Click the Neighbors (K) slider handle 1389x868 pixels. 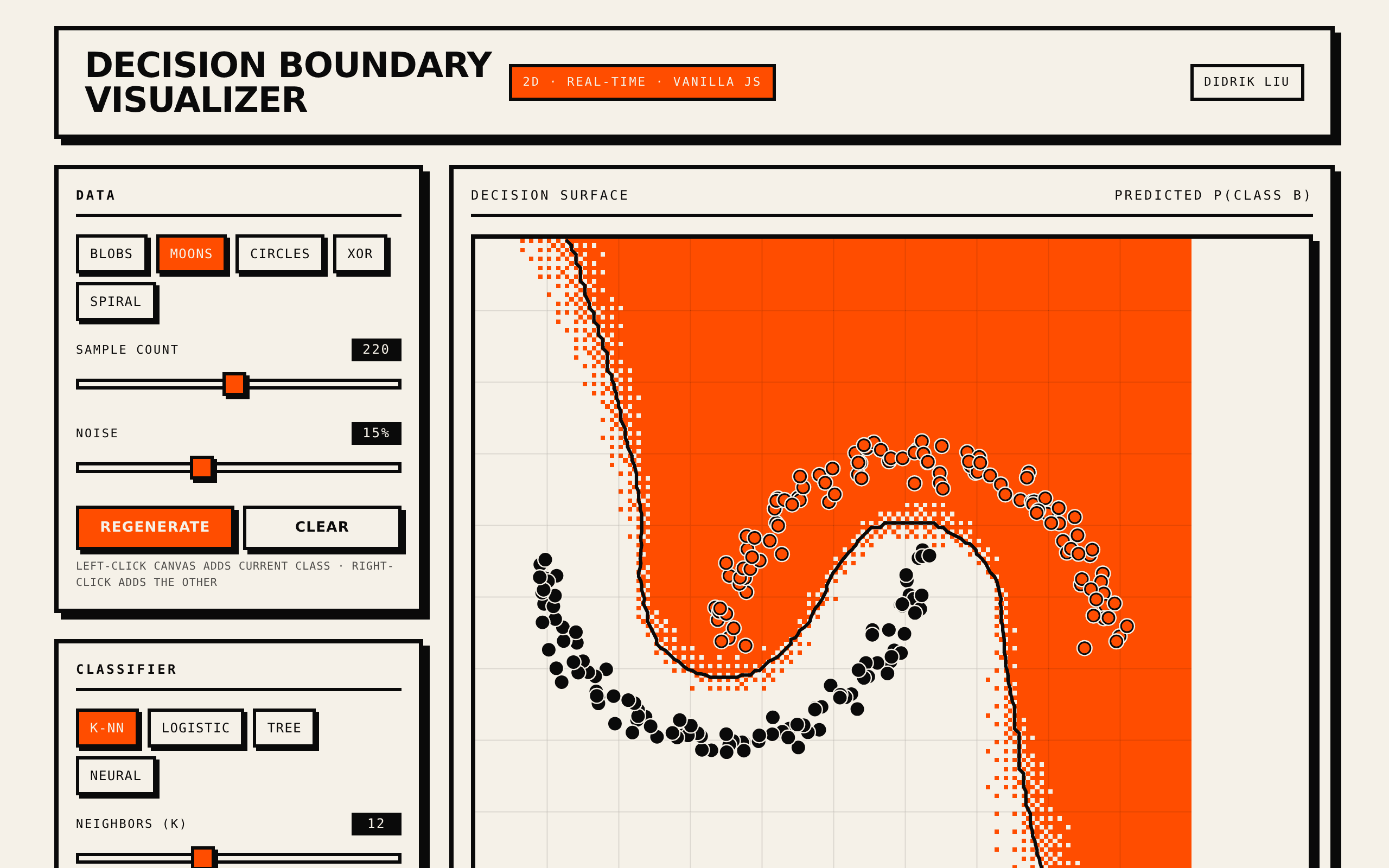pyautogui.click(x=202, y=858)
